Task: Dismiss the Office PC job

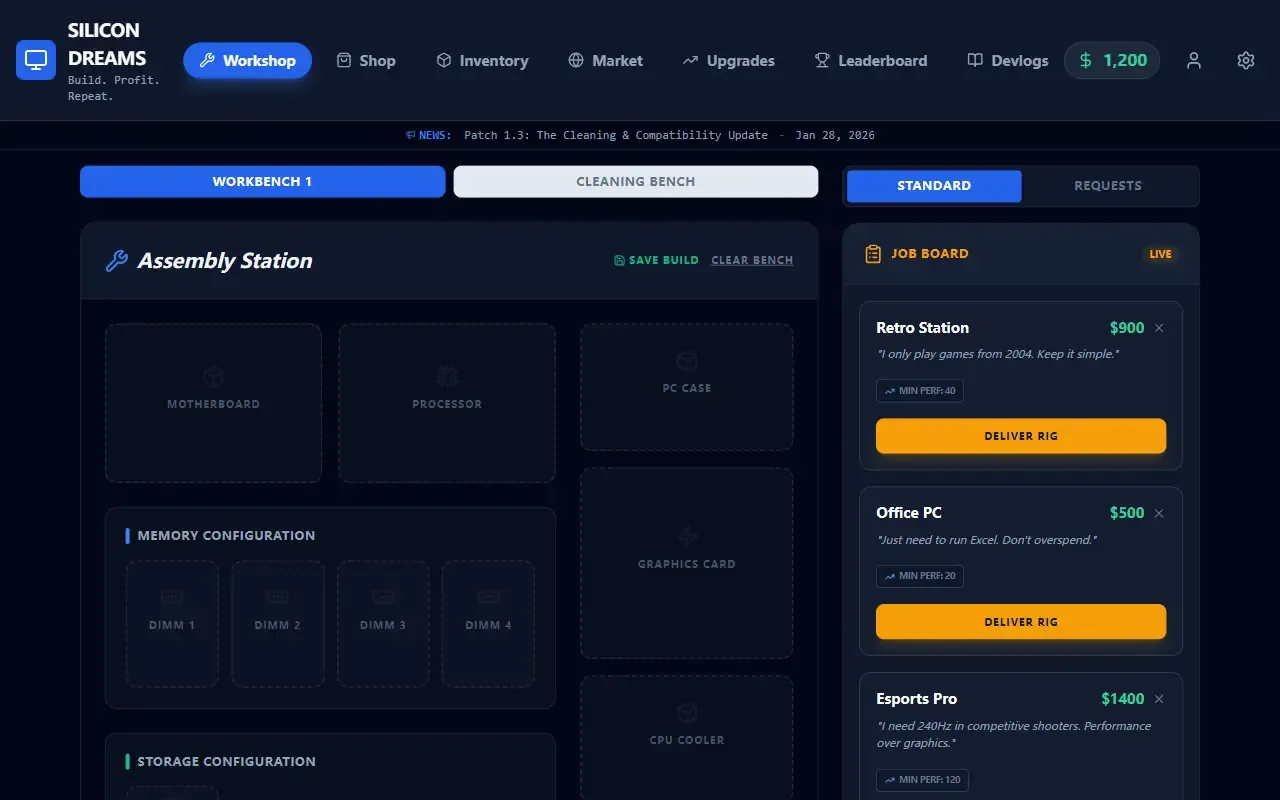Action: pos(1159,513)
